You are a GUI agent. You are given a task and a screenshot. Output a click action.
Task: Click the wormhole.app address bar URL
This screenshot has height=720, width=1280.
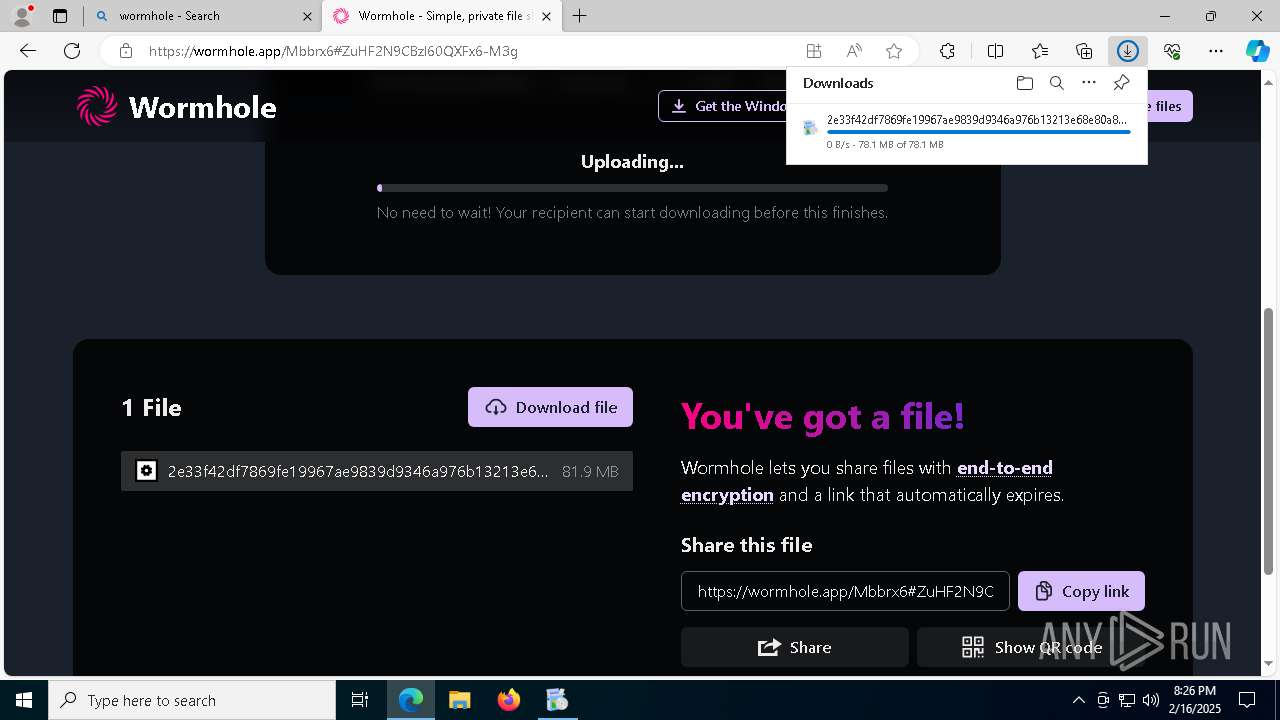point(333,51)
